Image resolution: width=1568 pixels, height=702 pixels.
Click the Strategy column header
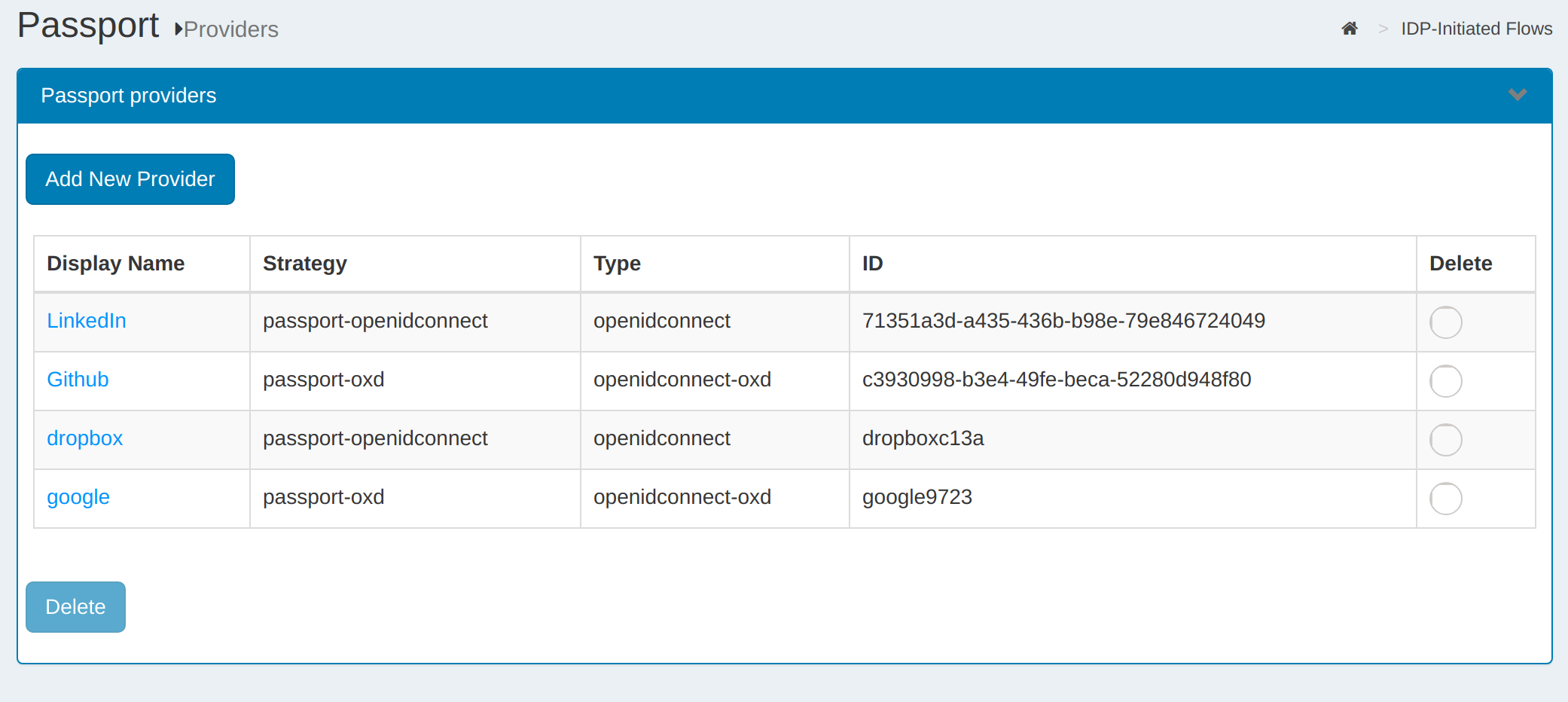305,264
